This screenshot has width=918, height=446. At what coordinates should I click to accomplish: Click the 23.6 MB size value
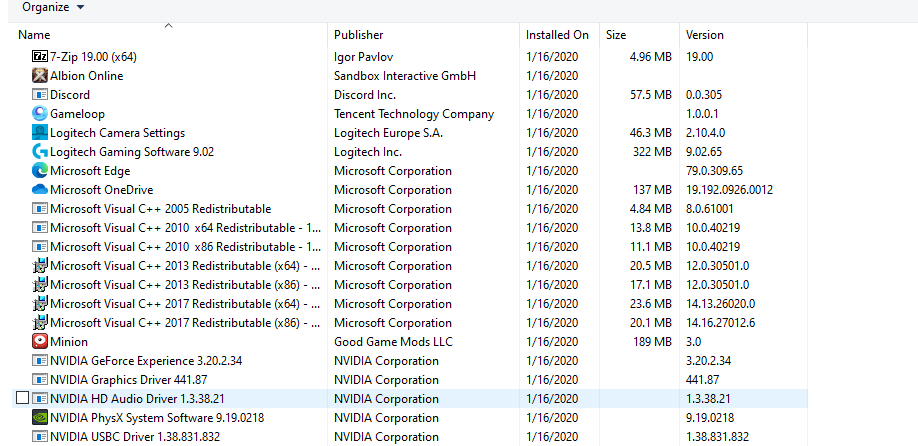(x=650, y=304)
